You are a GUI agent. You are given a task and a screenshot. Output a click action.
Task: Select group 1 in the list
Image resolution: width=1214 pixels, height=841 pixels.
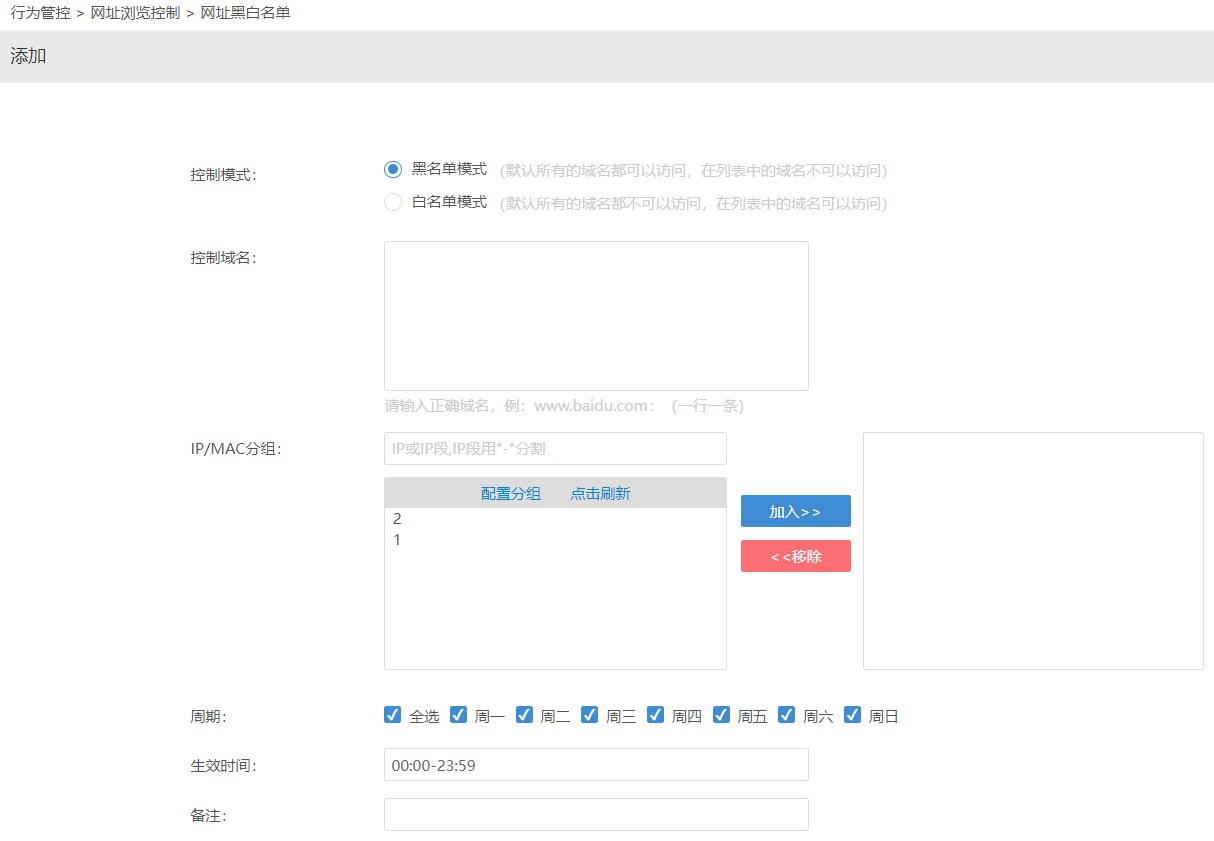tap(397, 540)
